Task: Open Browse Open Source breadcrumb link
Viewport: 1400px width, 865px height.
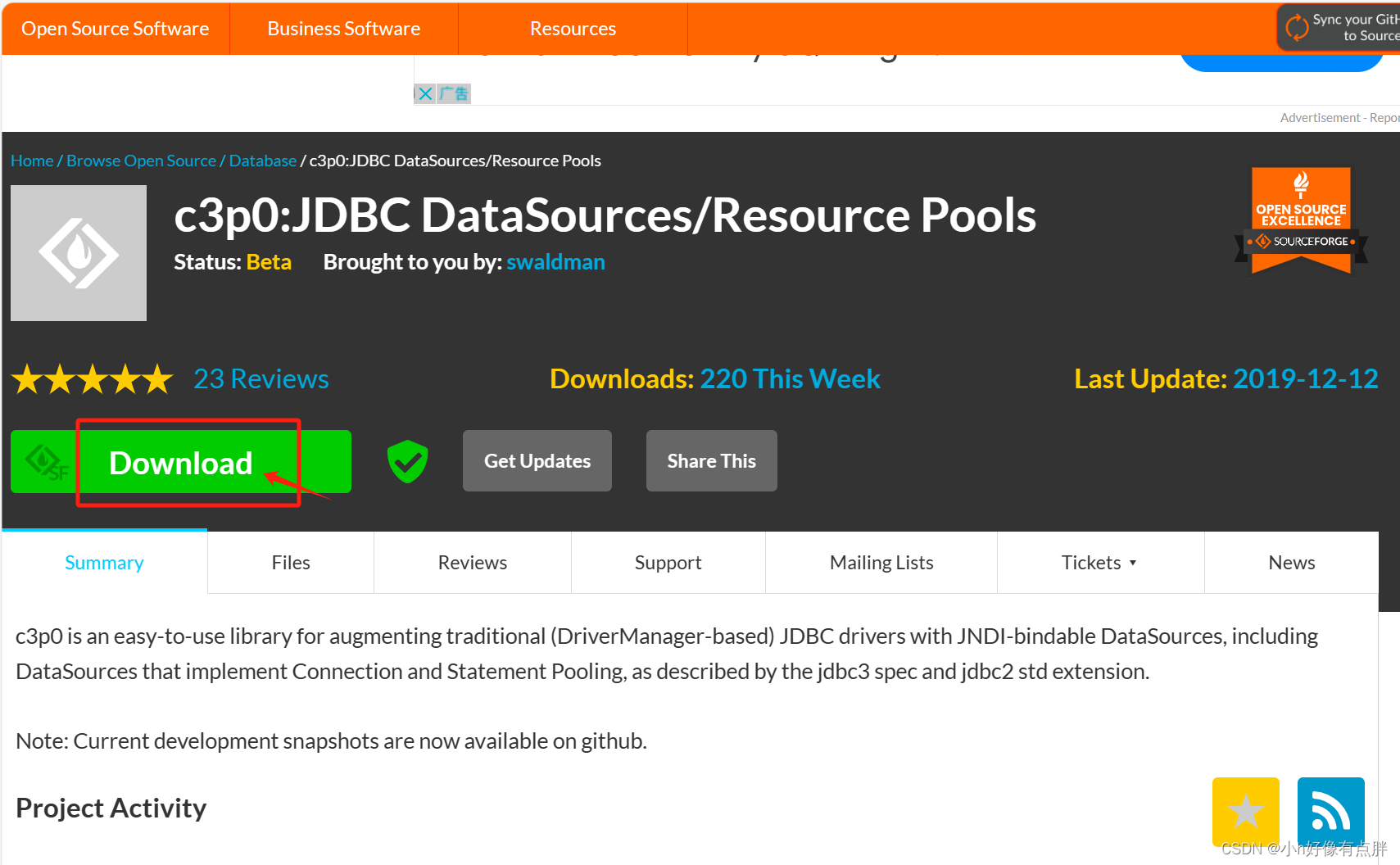Action: coord(141,161)
